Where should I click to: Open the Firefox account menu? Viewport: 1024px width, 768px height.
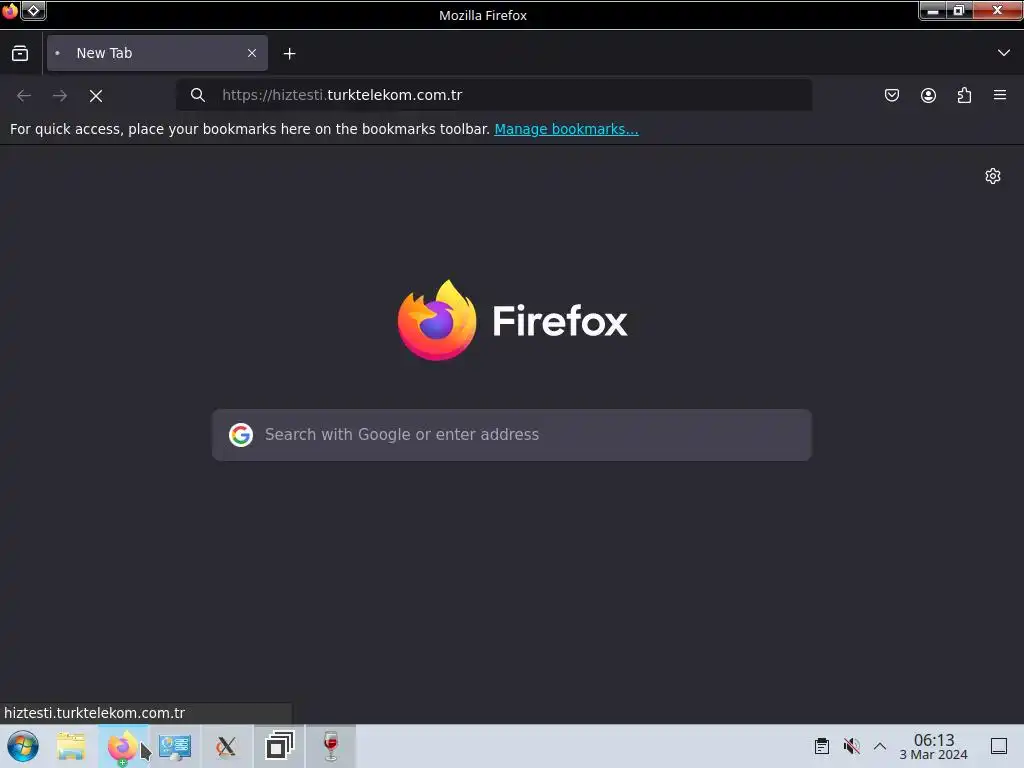[x=928, y=95]
